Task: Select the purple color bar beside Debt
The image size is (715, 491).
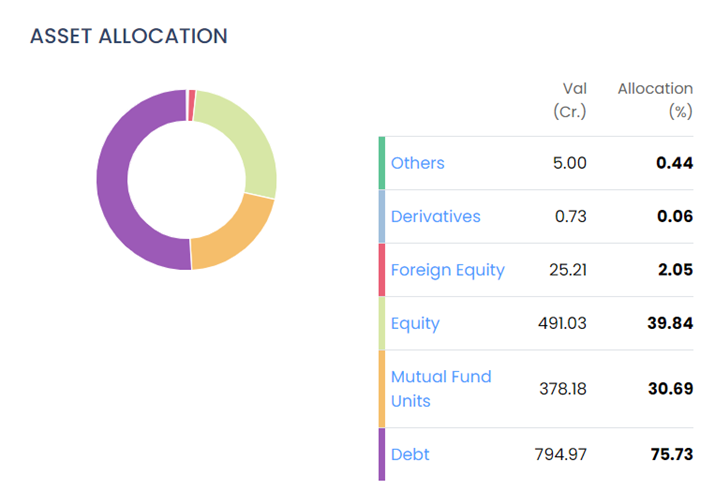Action: point(382,455)
